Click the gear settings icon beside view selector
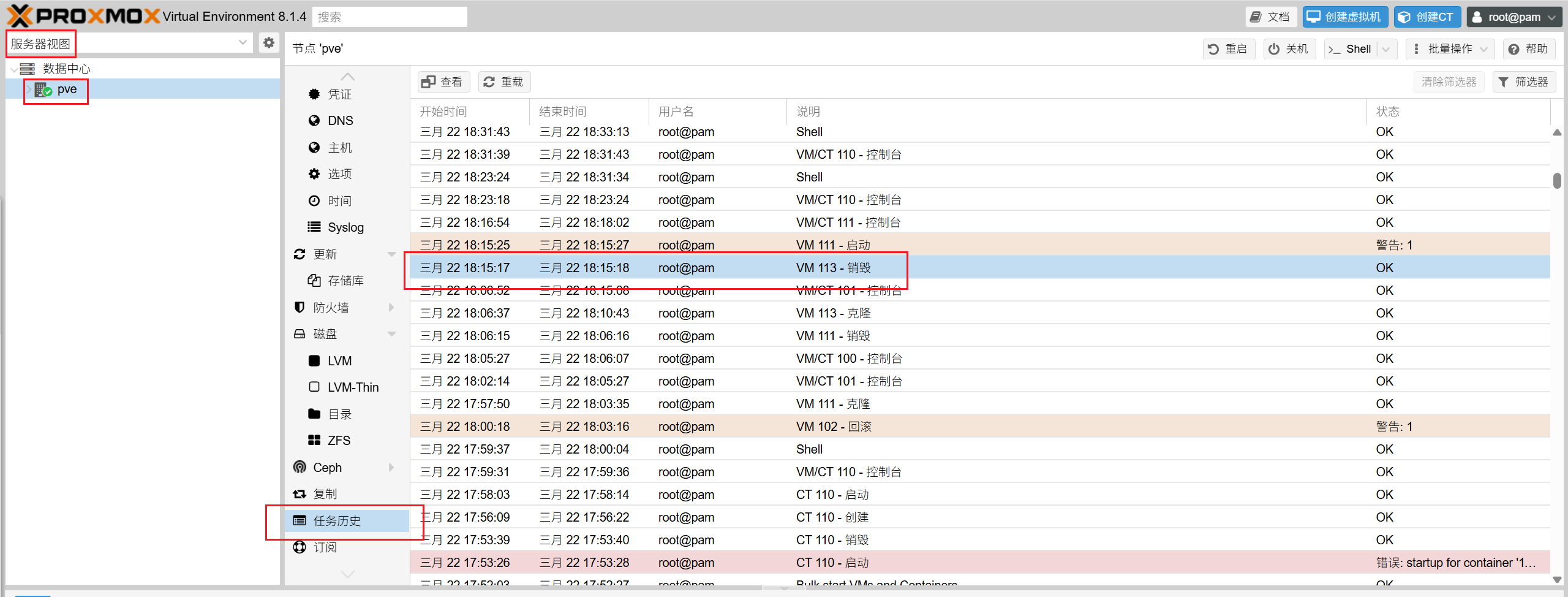Image resolution: width=1568 pixels, height=597 pixels. click(268, 43)
